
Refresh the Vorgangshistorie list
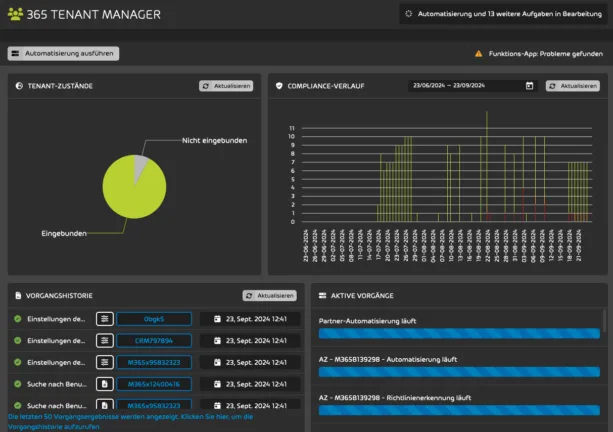(x=270, y=296)
